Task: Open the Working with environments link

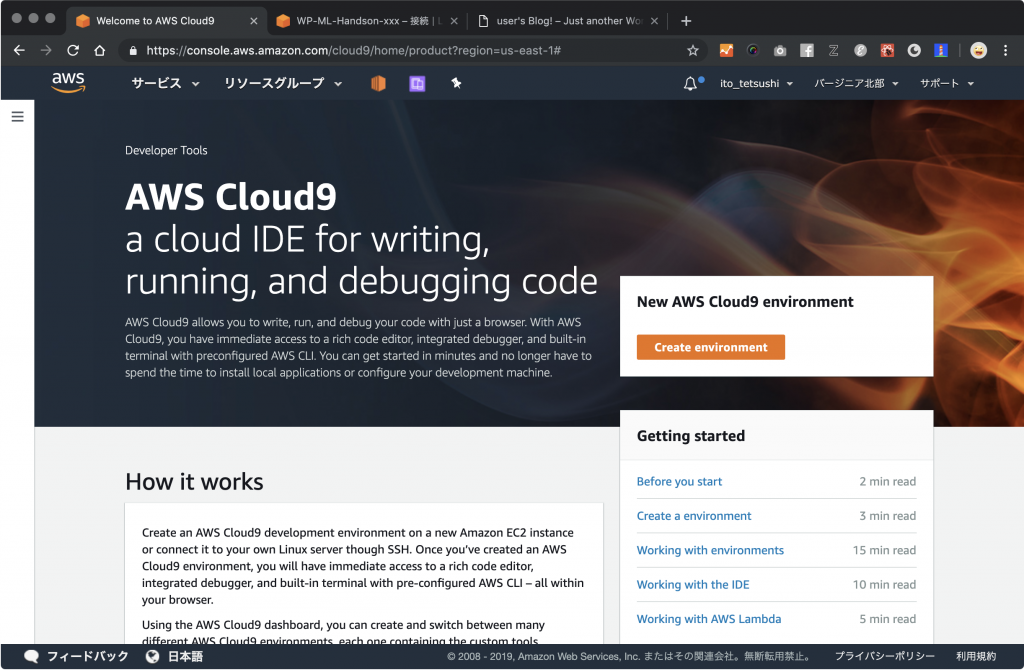Action: point(710,550)
